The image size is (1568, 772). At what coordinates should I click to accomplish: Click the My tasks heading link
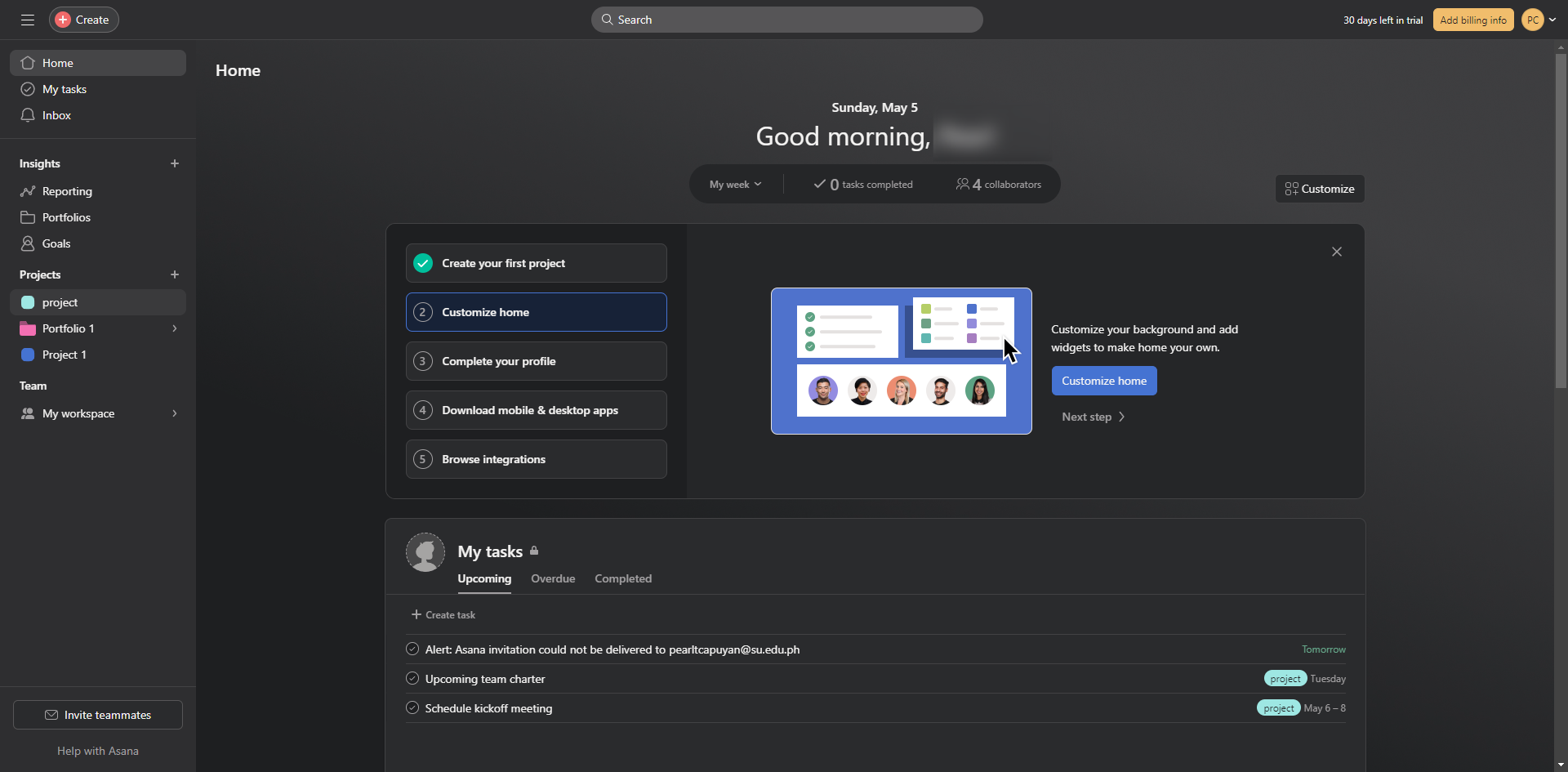tap(490, 551)
